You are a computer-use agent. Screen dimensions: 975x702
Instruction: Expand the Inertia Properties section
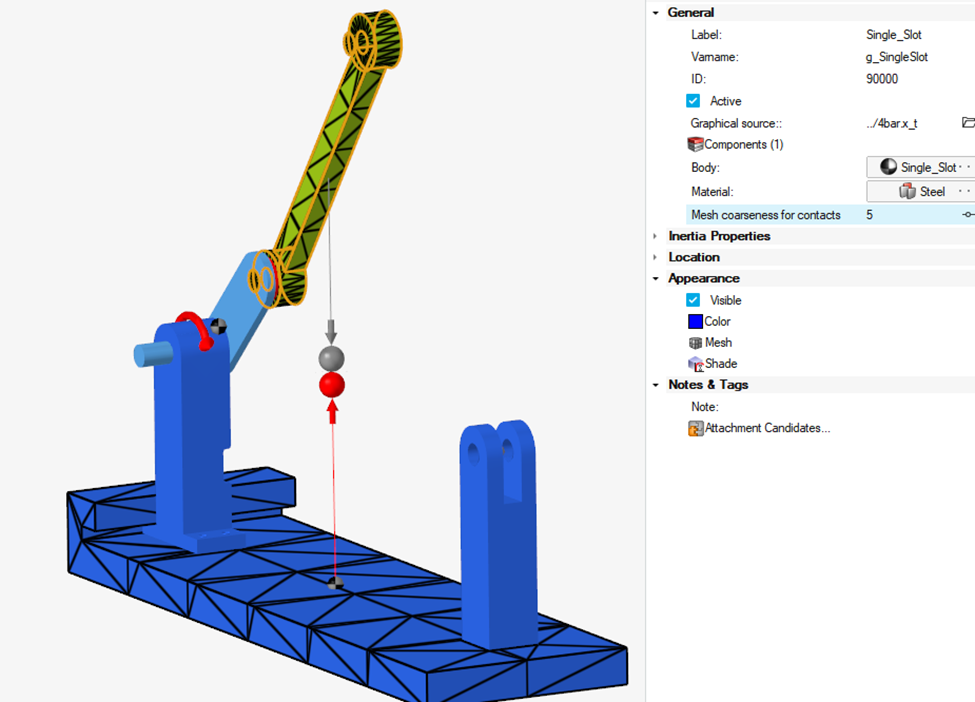click(655, 236)
